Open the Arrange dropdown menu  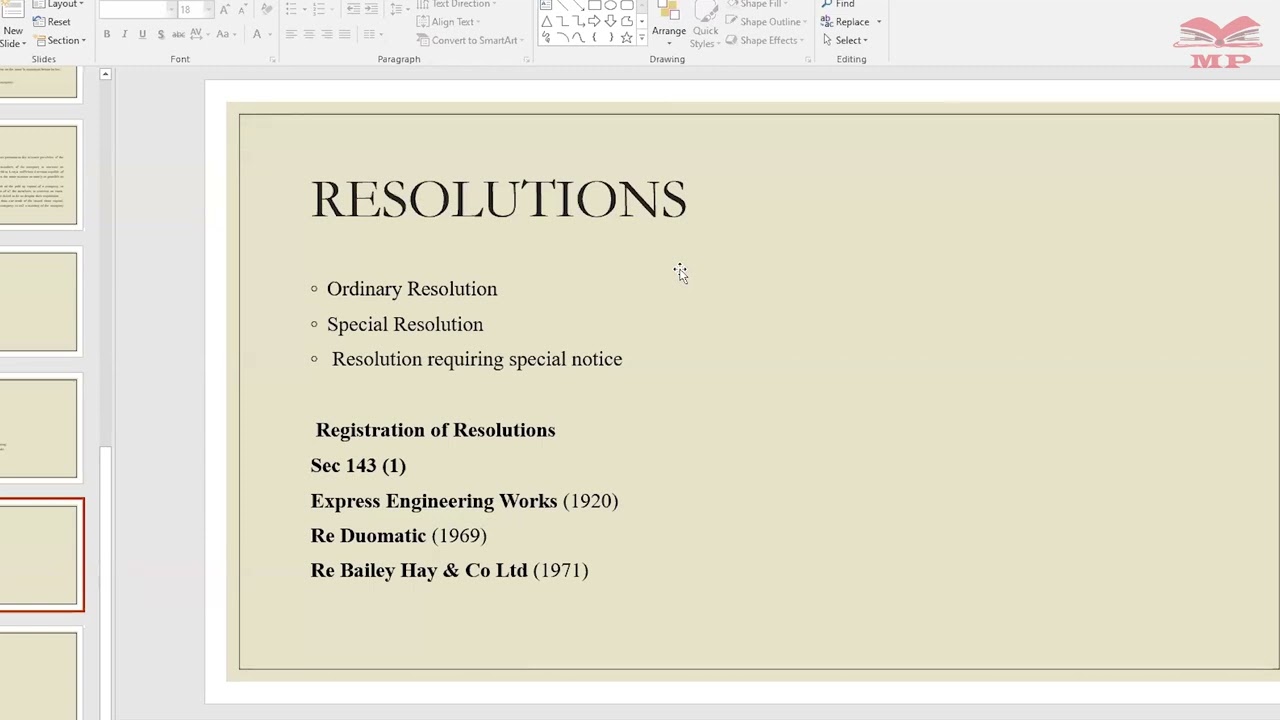click(x=669, y=25)
